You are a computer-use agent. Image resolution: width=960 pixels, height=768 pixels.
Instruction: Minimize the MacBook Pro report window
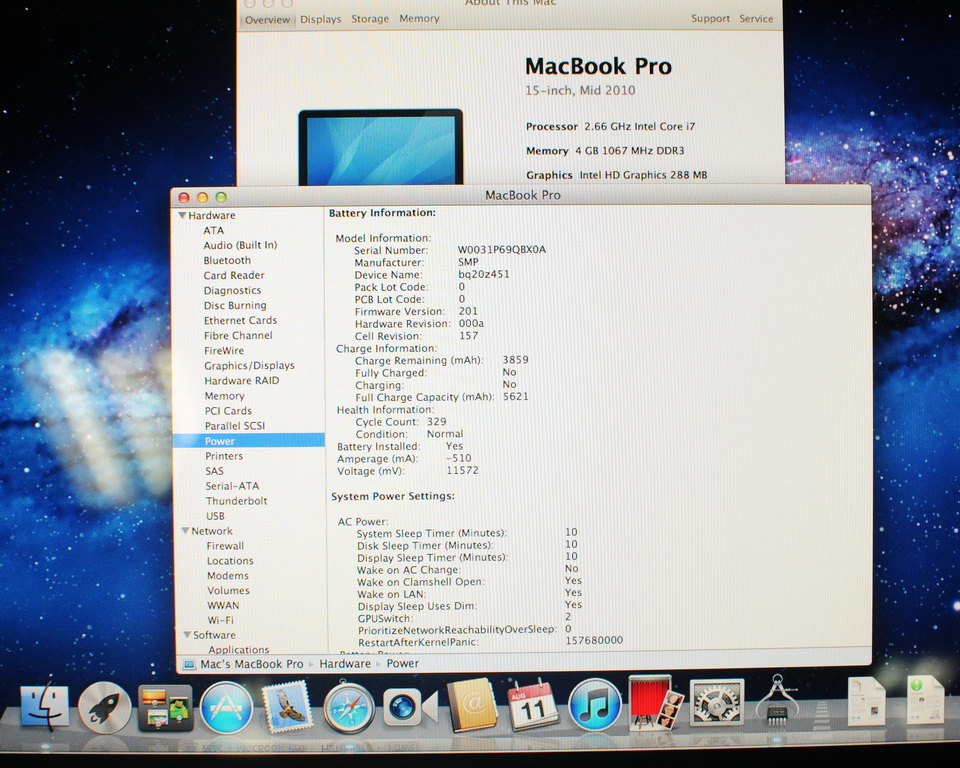tap(203, 197)
